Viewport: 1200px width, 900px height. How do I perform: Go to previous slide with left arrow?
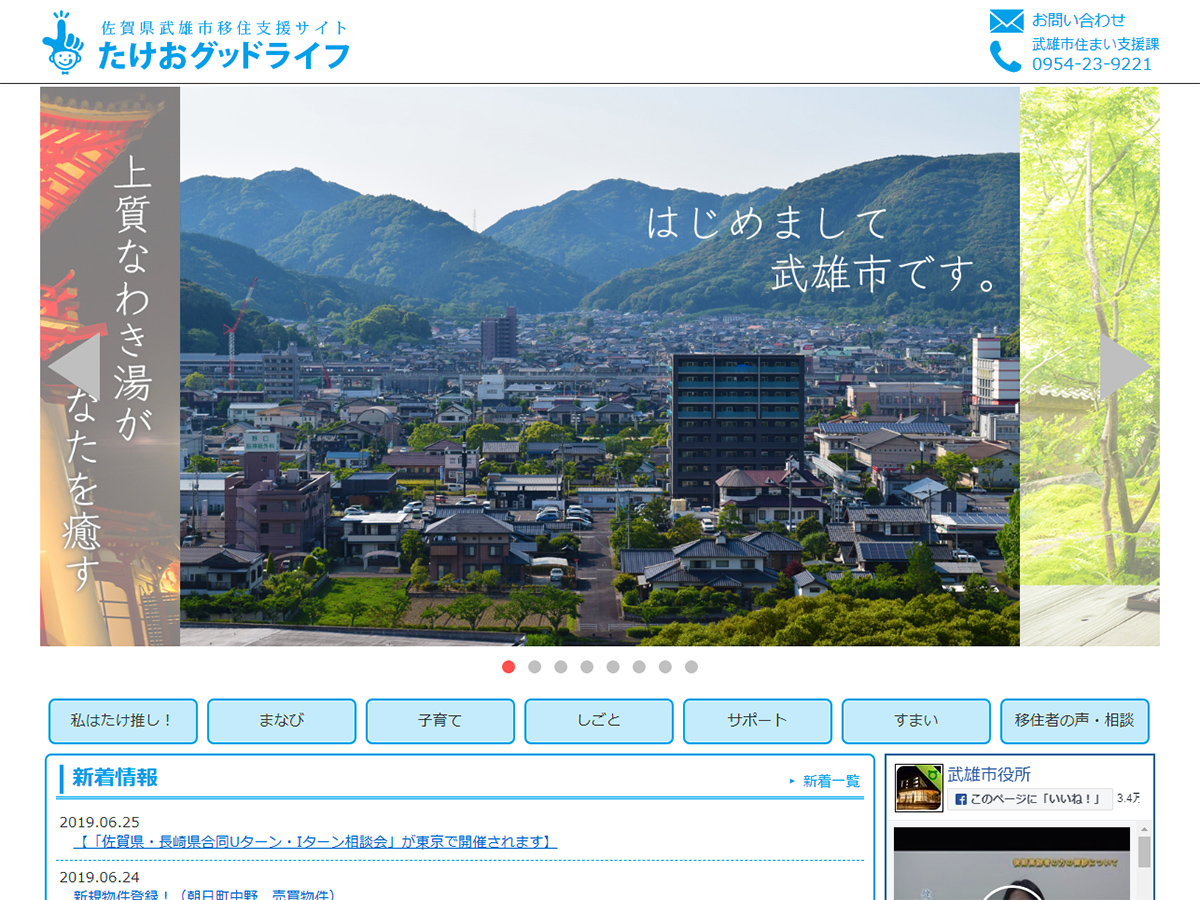(x=75, y=367)
